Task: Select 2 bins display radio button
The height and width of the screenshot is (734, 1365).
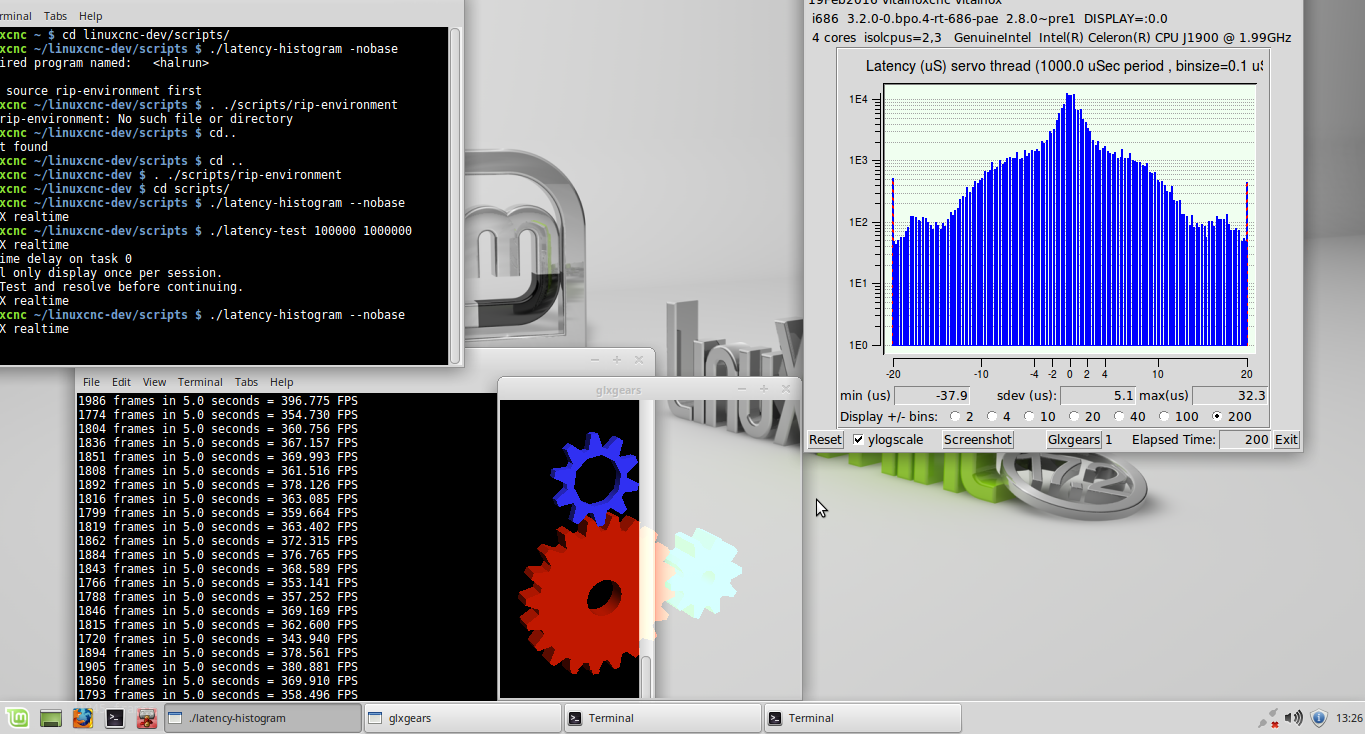Action: pyautogui.click(x=955, y=416)
